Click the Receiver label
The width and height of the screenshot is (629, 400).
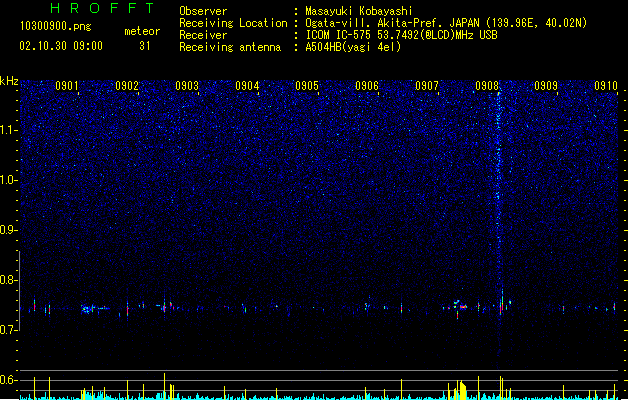(x=203, y=35)
